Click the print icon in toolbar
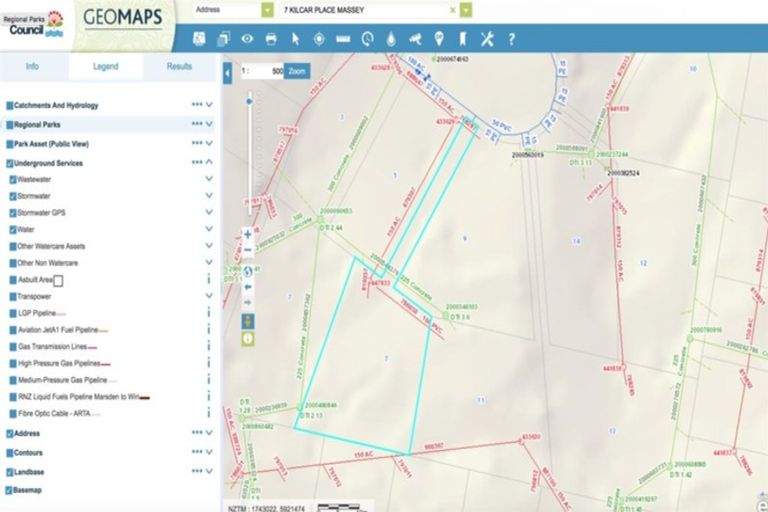 [x=270, y=39]
